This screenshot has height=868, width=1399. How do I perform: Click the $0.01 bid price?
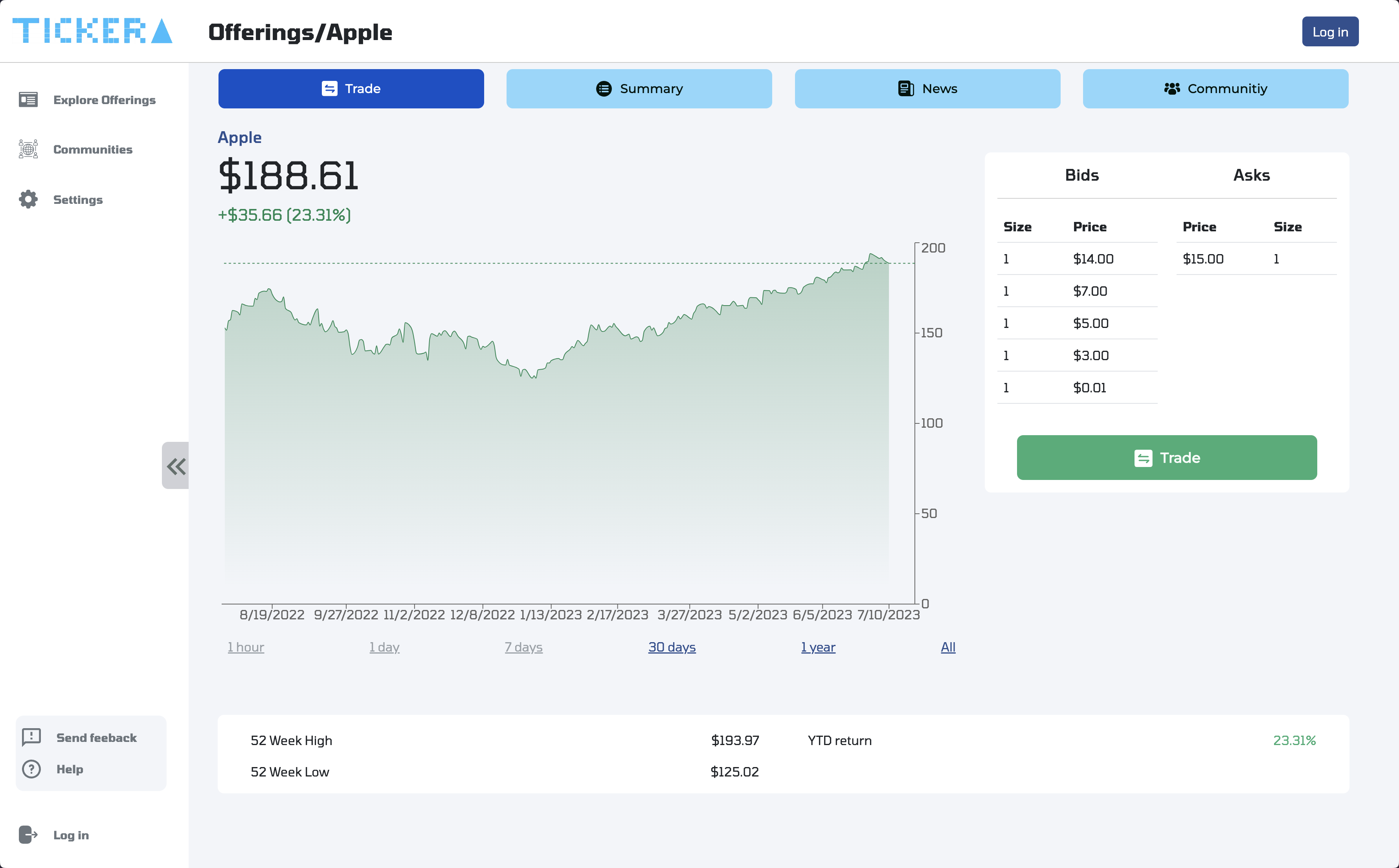1089,388
